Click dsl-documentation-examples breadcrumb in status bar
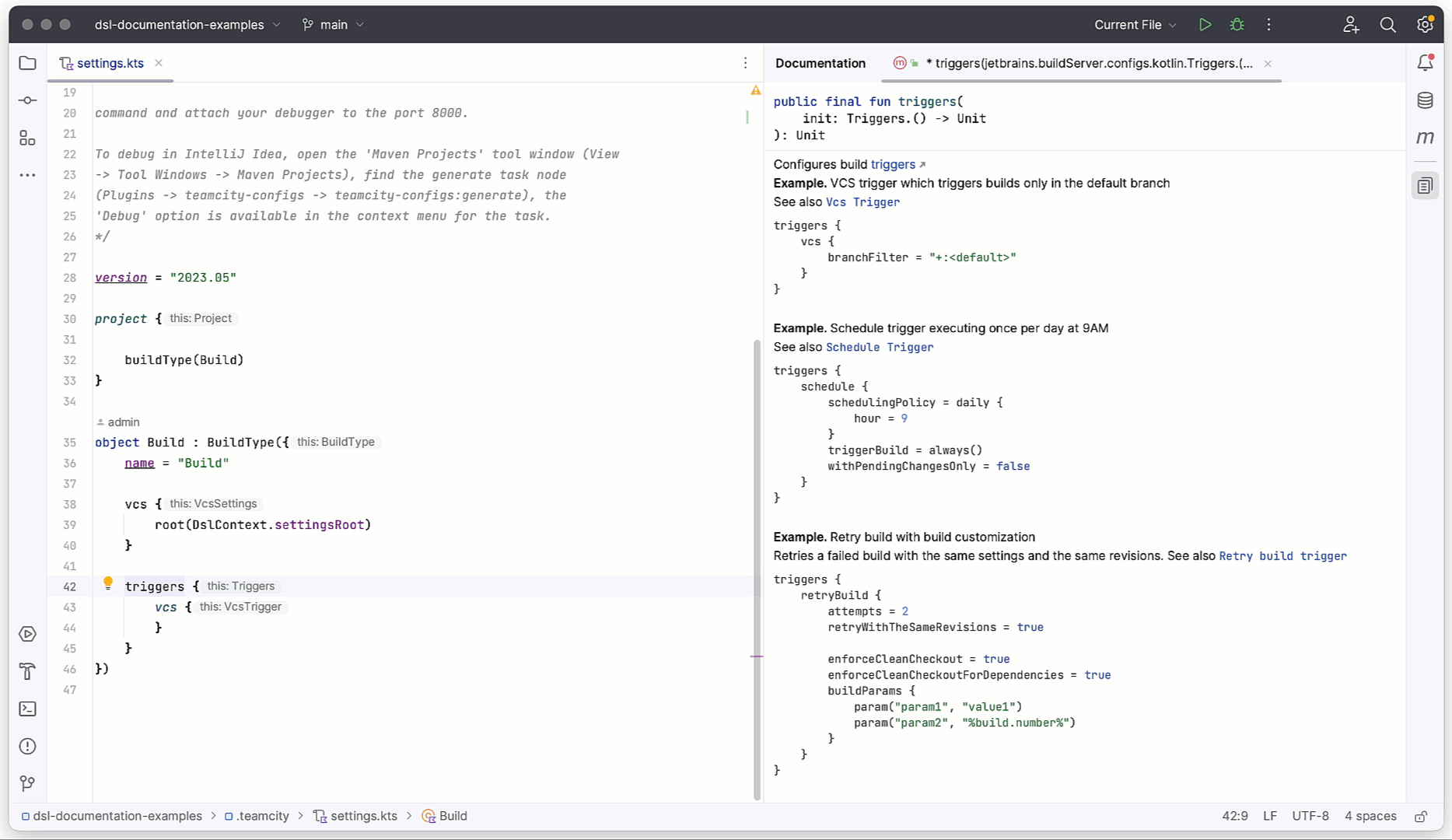 coord(111,816)
